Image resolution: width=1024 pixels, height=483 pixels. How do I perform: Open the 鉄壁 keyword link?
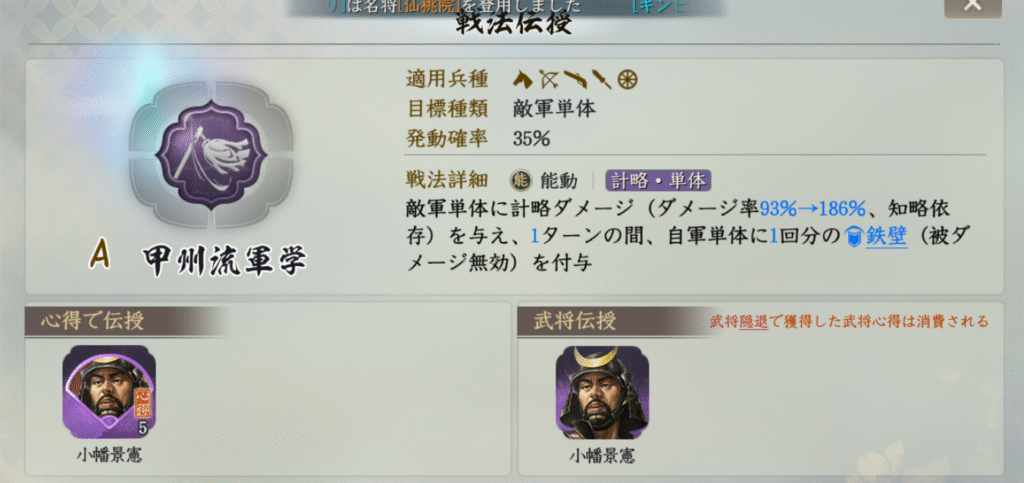click(x=886, y=236)
